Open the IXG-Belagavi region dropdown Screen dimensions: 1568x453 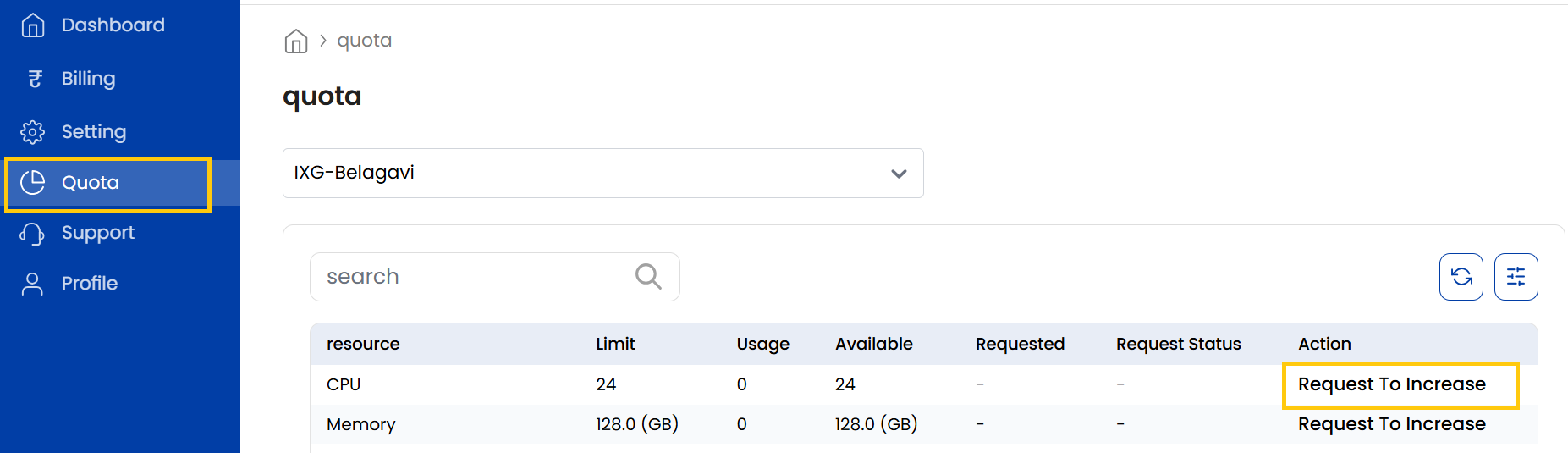point(592,174)
